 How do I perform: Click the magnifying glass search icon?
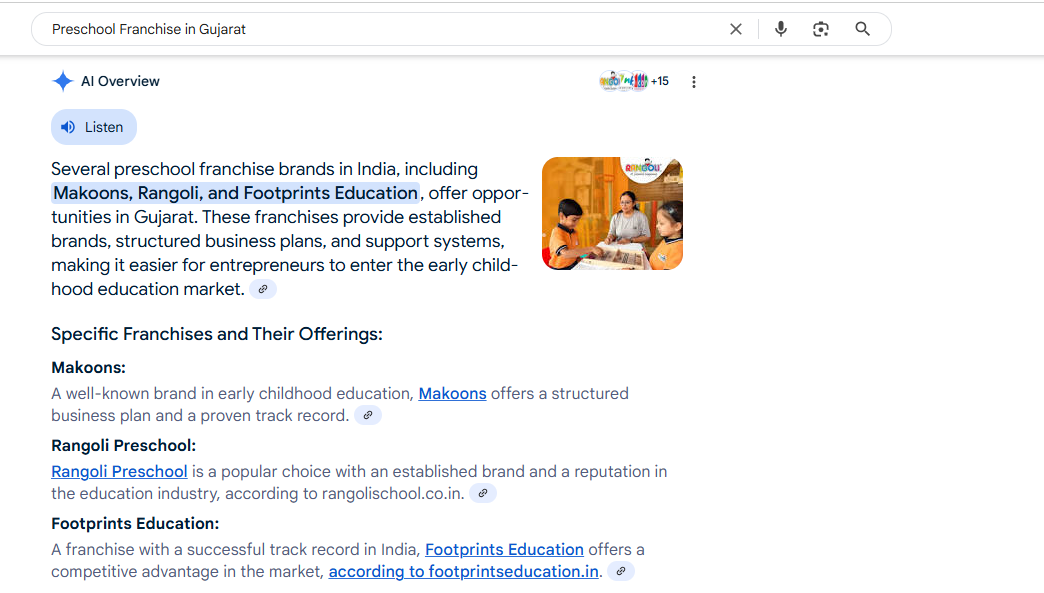tap(862, 29)
